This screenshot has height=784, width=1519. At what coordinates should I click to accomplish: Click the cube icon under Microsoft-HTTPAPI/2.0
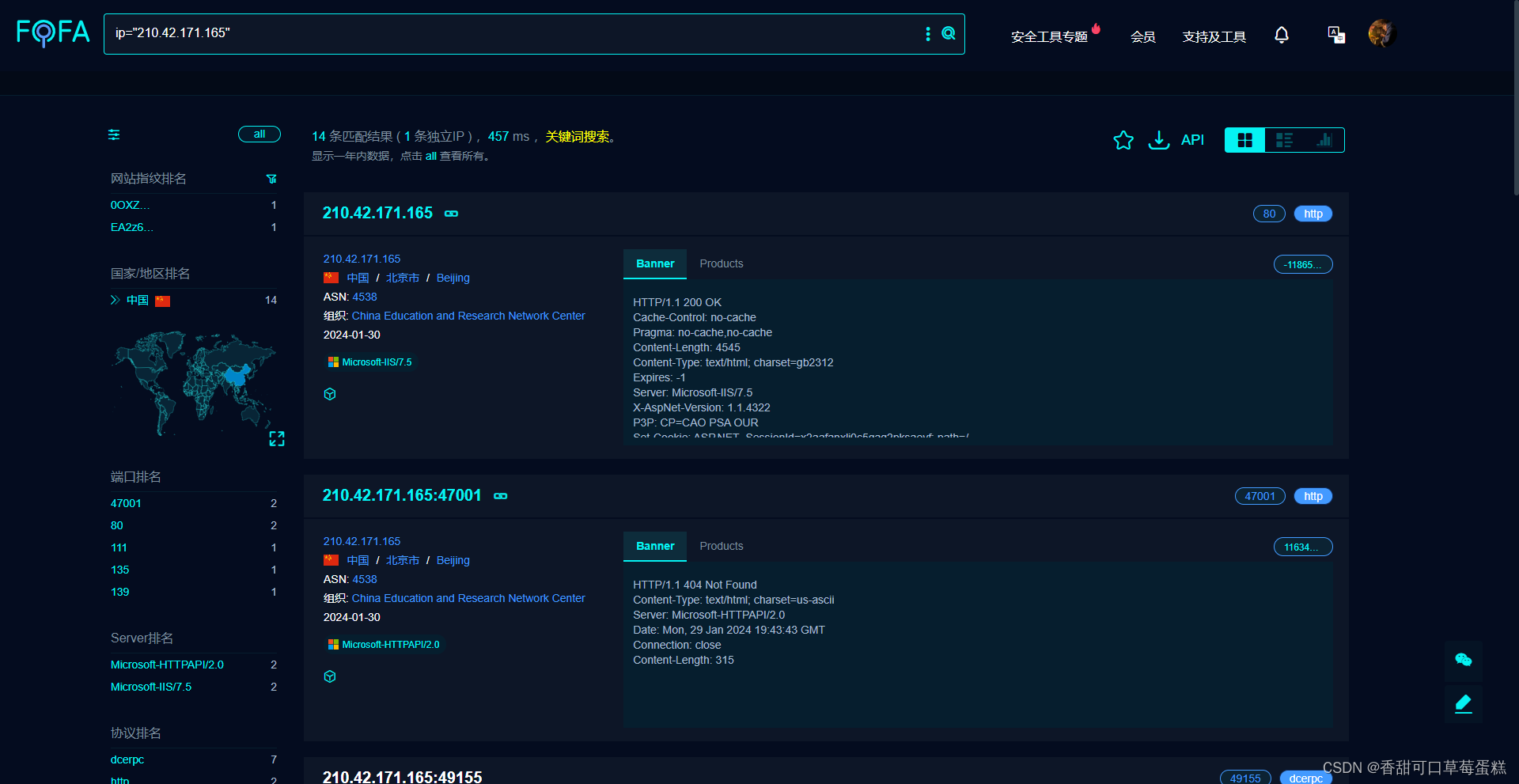click(330, 676)
